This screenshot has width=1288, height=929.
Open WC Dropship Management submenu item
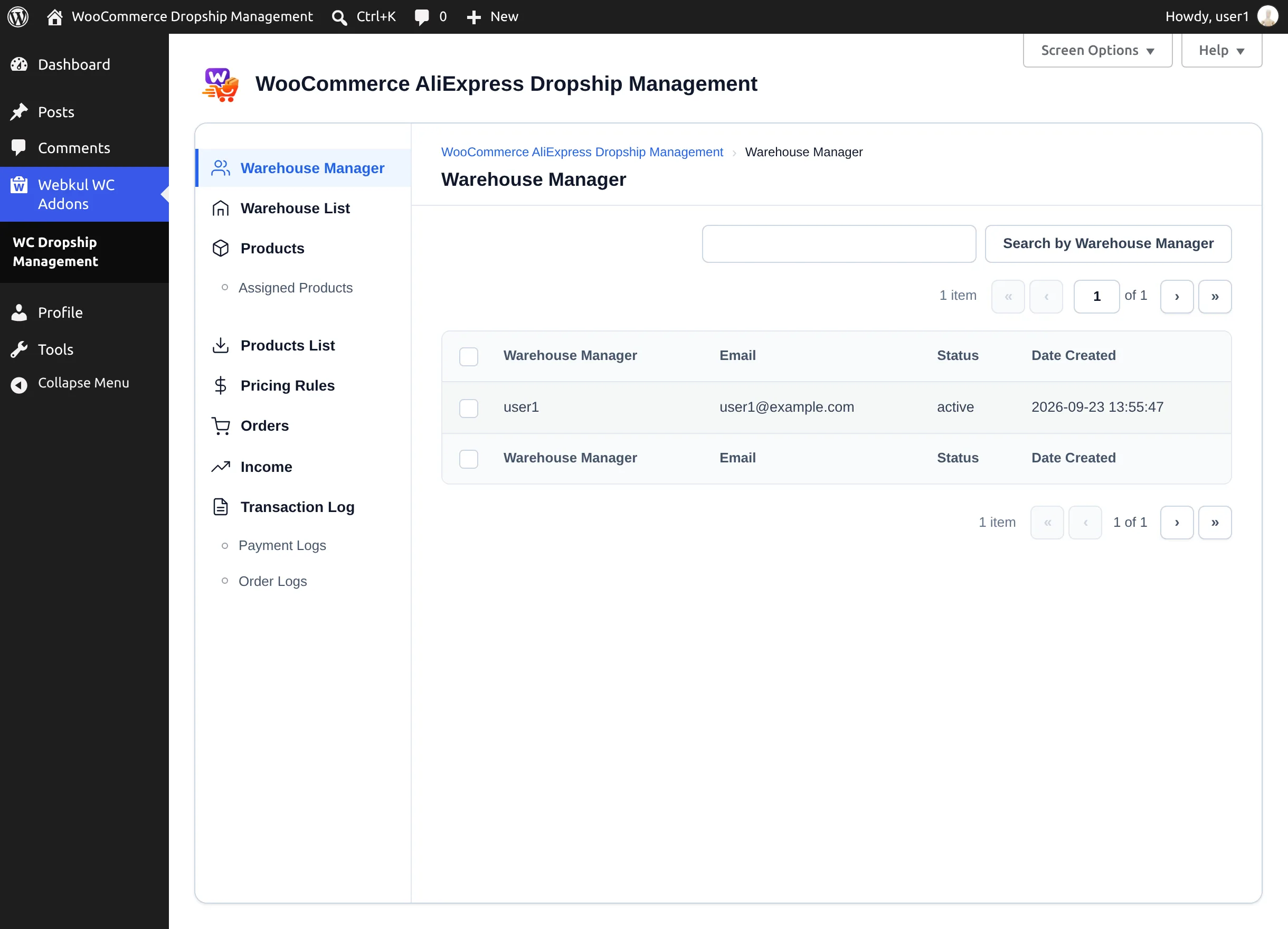click(55, 252)
